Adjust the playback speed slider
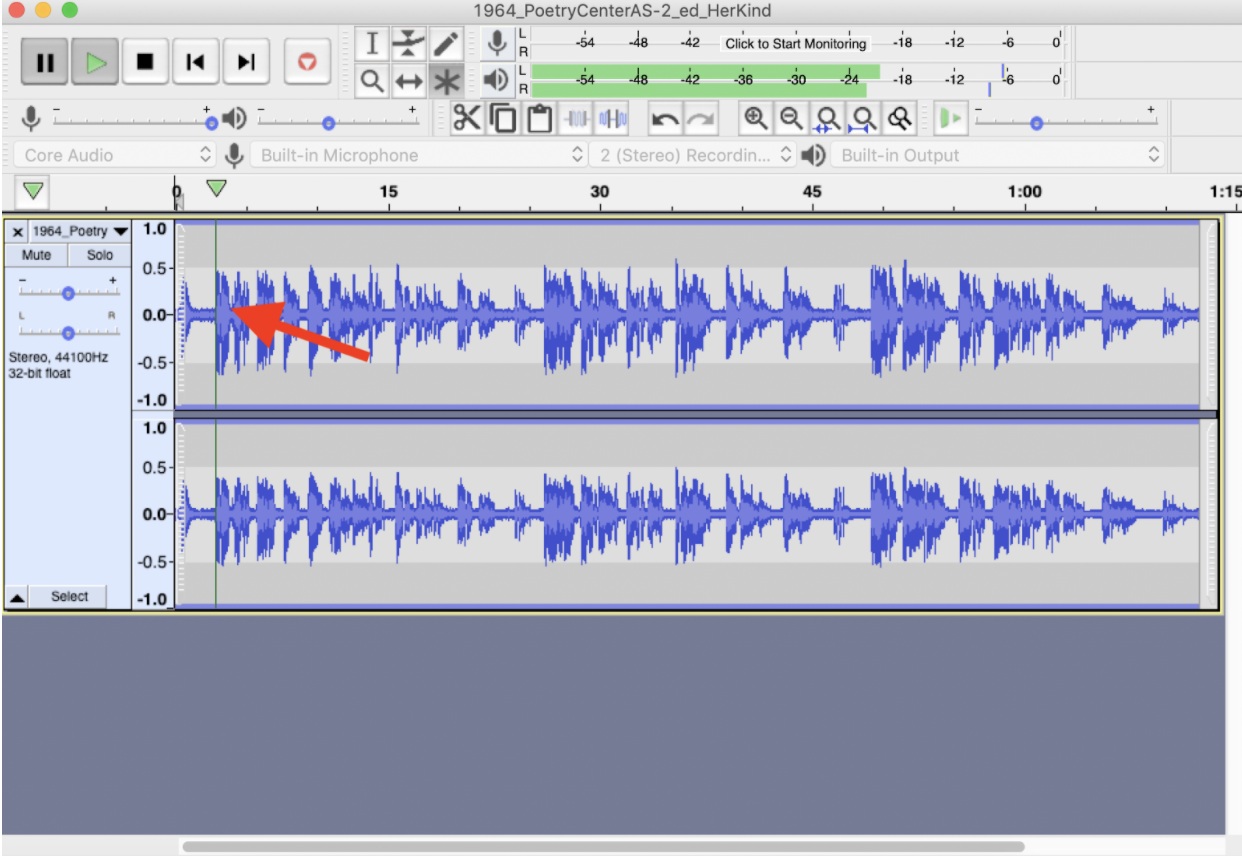Screen dimensions: 1242x856 click(x=1066, y=122)
